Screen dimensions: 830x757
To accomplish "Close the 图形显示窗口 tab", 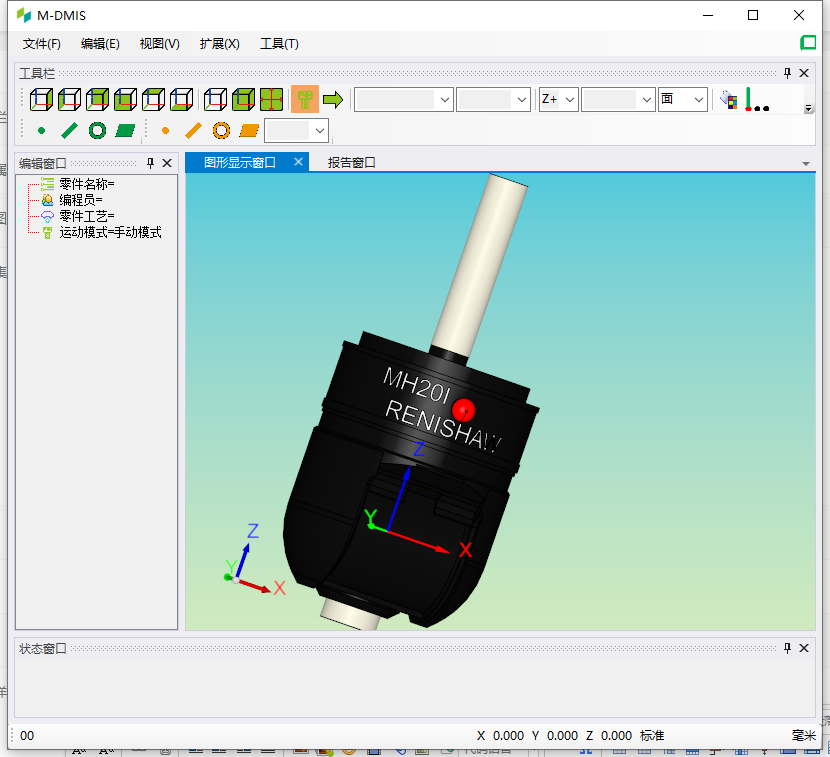I will (x=298, y=162).
